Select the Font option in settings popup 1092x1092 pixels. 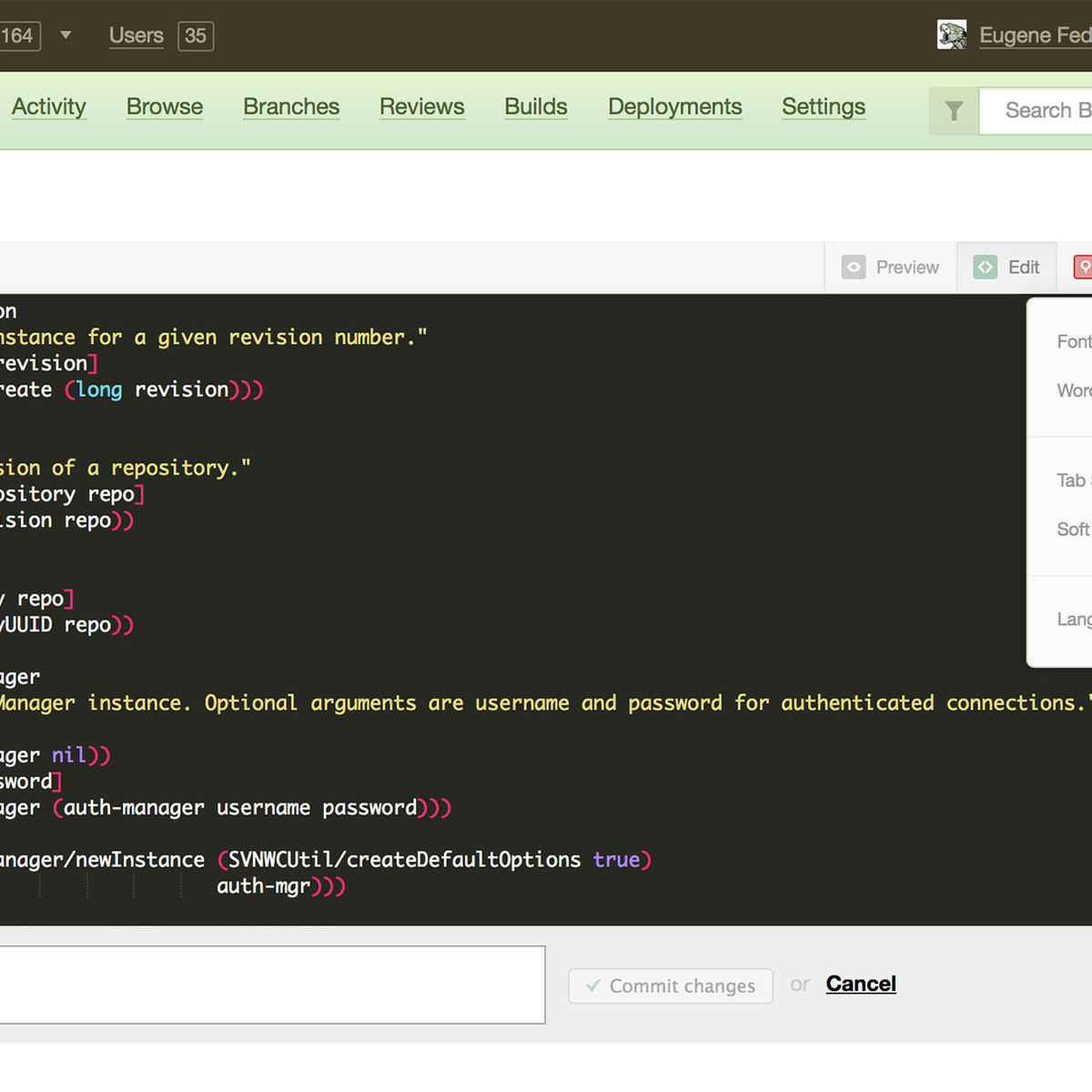tap(1073, 341)
